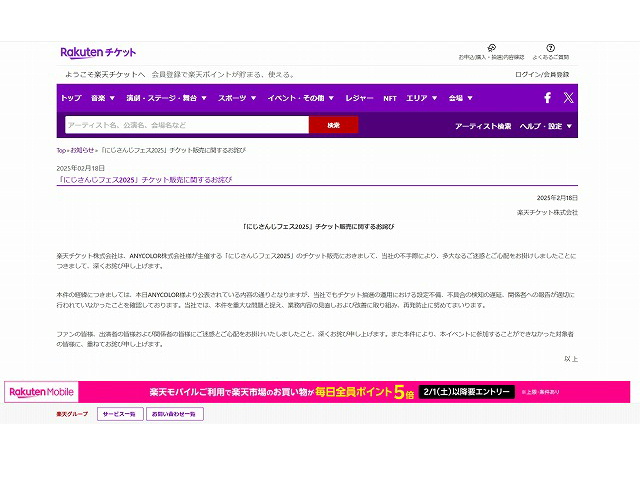Go to トップ in the navigation bar

click(x=71, y=98)
